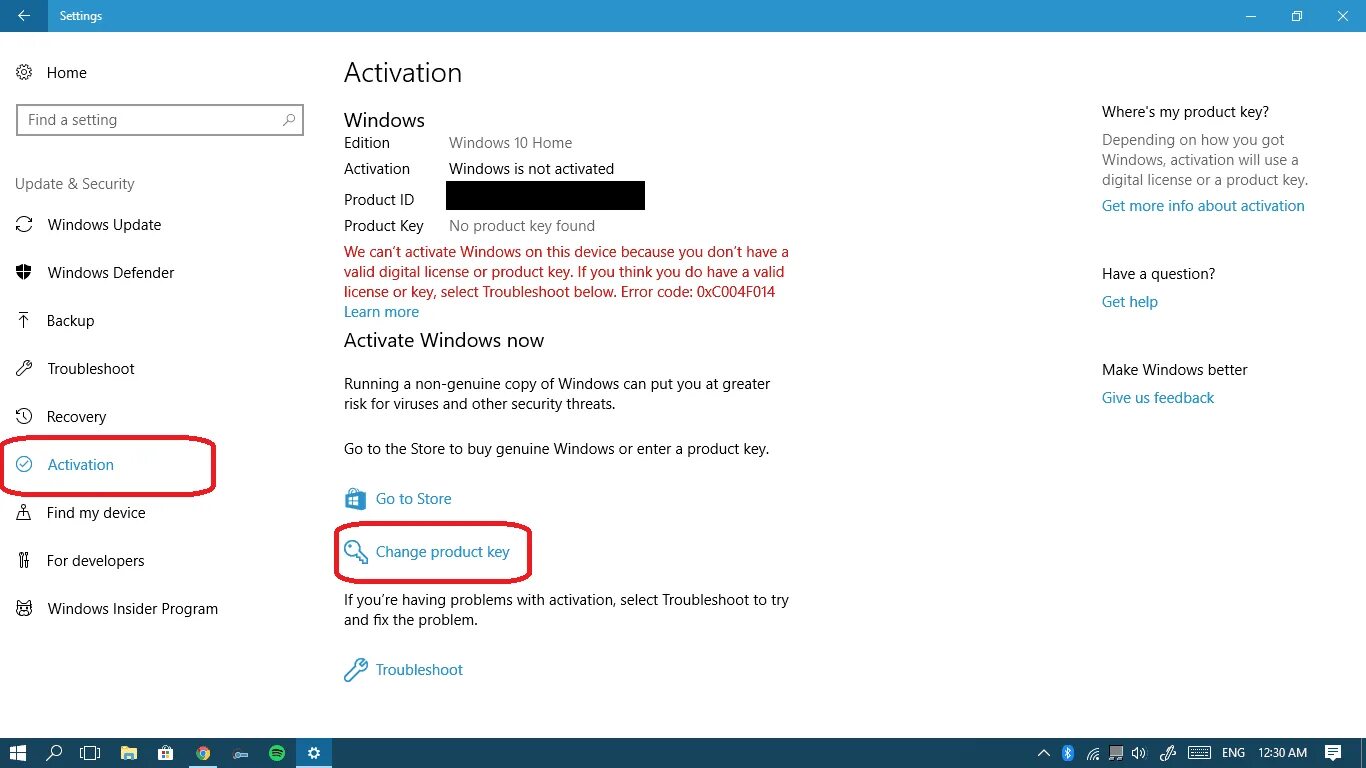Click the Get help link
The width and height of the screenshot is (1366, 768).
pyautogui.click(x=1130, y=302)
